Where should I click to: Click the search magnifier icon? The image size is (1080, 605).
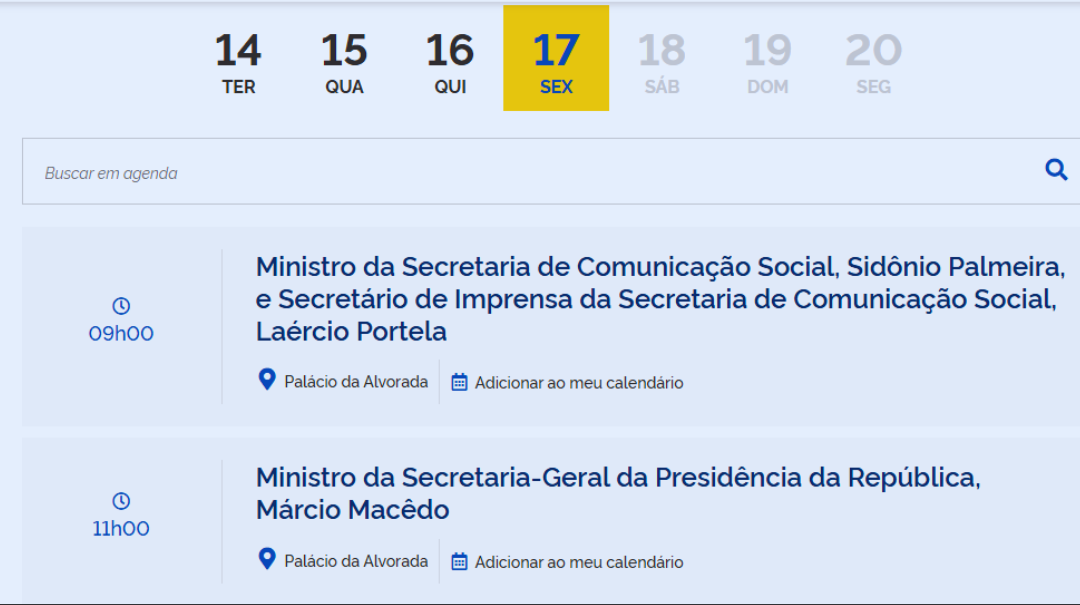[x=1056, y=170]
